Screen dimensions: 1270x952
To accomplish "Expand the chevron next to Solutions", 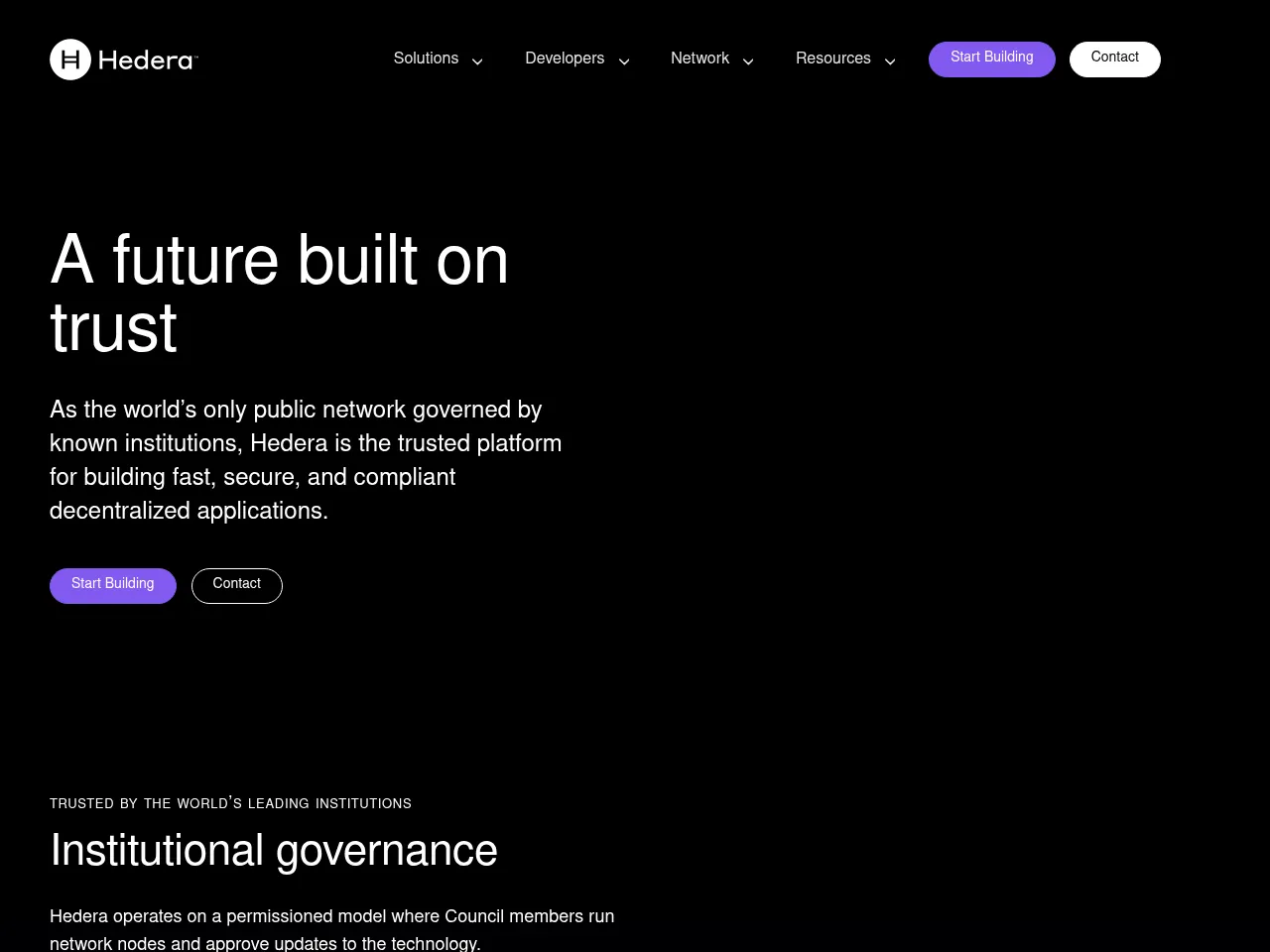I will (477, 61).
